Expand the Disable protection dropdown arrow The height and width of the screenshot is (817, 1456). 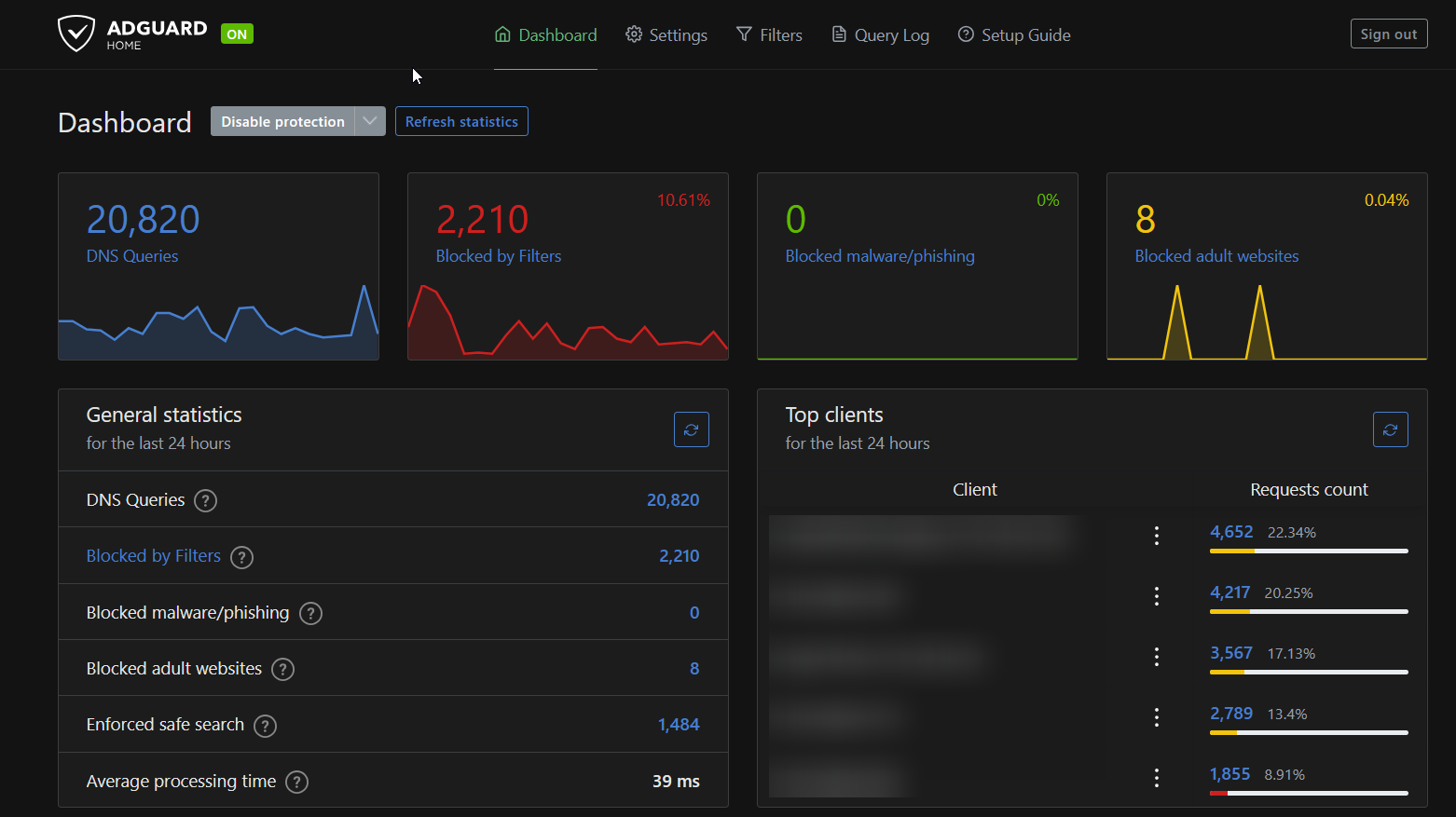370,121
